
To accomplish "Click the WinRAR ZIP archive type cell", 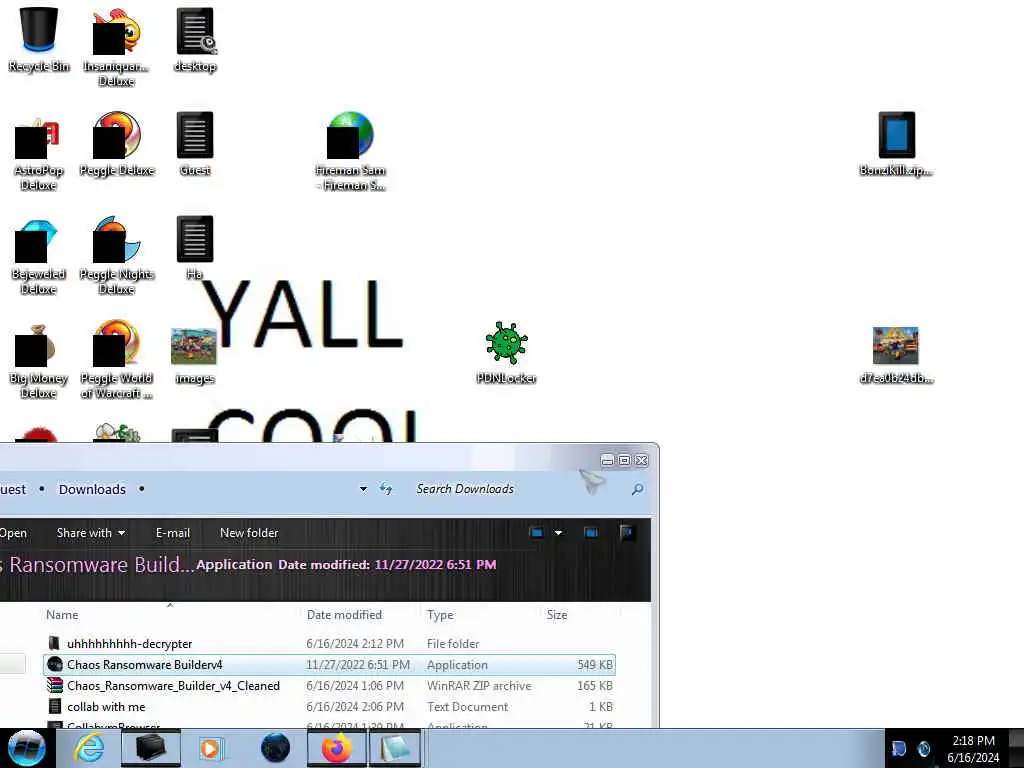I will click(x=479, y=686).
